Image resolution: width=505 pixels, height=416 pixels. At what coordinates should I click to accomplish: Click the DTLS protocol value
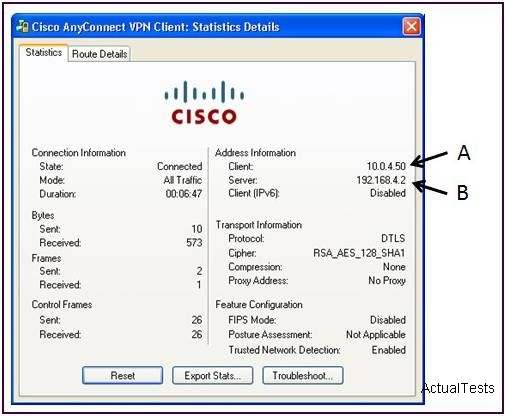[x=393, y=238]
